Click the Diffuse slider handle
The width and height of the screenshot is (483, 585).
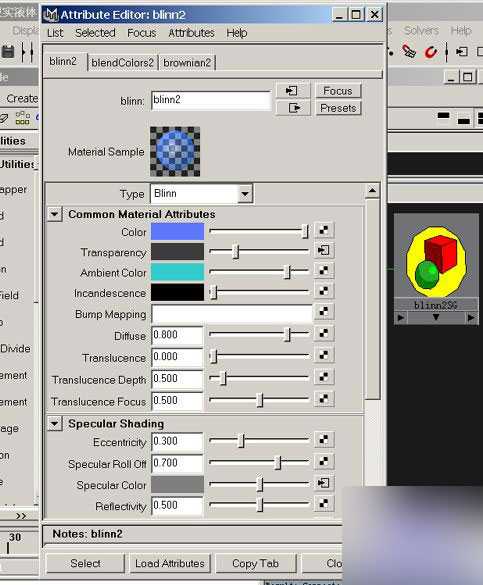(288, 334)
